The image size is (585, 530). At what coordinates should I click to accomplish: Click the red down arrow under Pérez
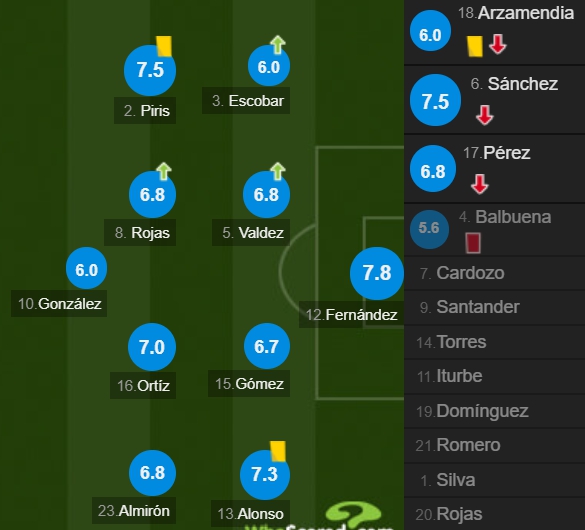point(479,184)
